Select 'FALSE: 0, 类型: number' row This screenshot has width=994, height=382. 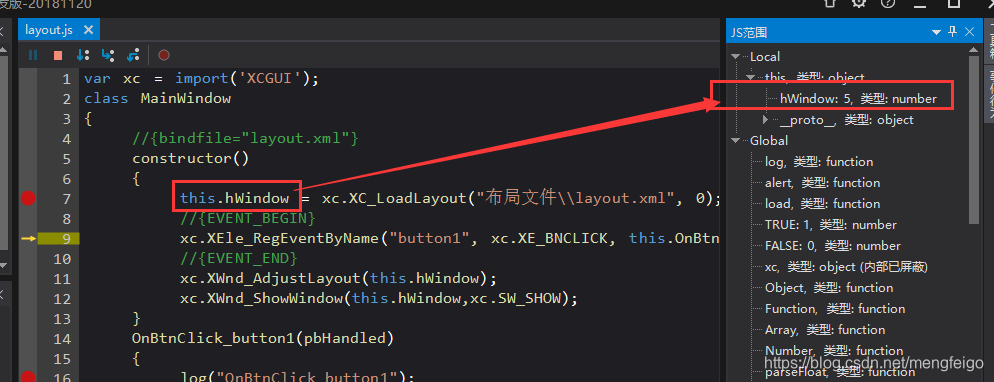[833, 245]
